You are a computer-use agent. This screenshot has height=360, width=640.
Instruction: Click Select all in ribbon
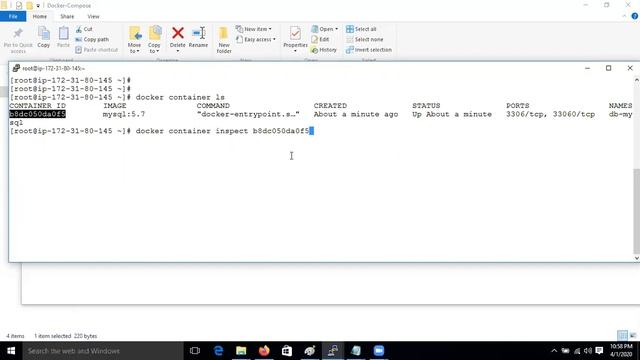point(361,29)
